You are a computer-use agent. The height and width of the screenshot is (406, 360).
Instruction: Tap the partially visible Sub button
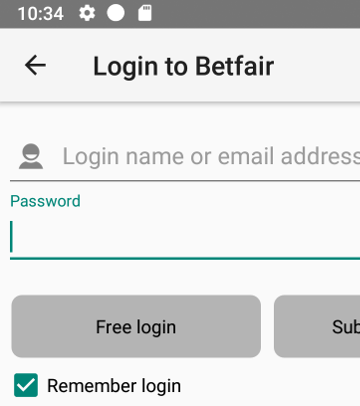coord(317,326)
